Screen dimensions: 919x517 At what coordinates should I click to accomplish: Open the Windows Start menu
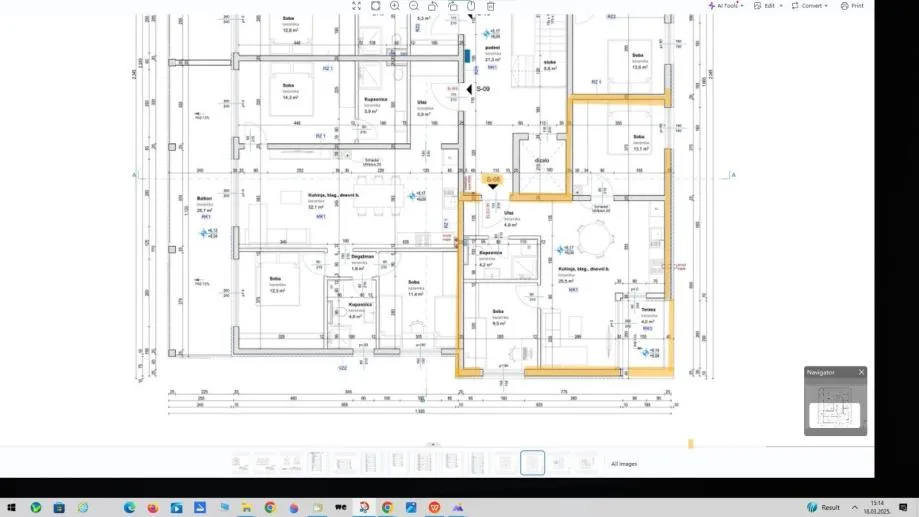pyautogui.click(x=11, y=508)
